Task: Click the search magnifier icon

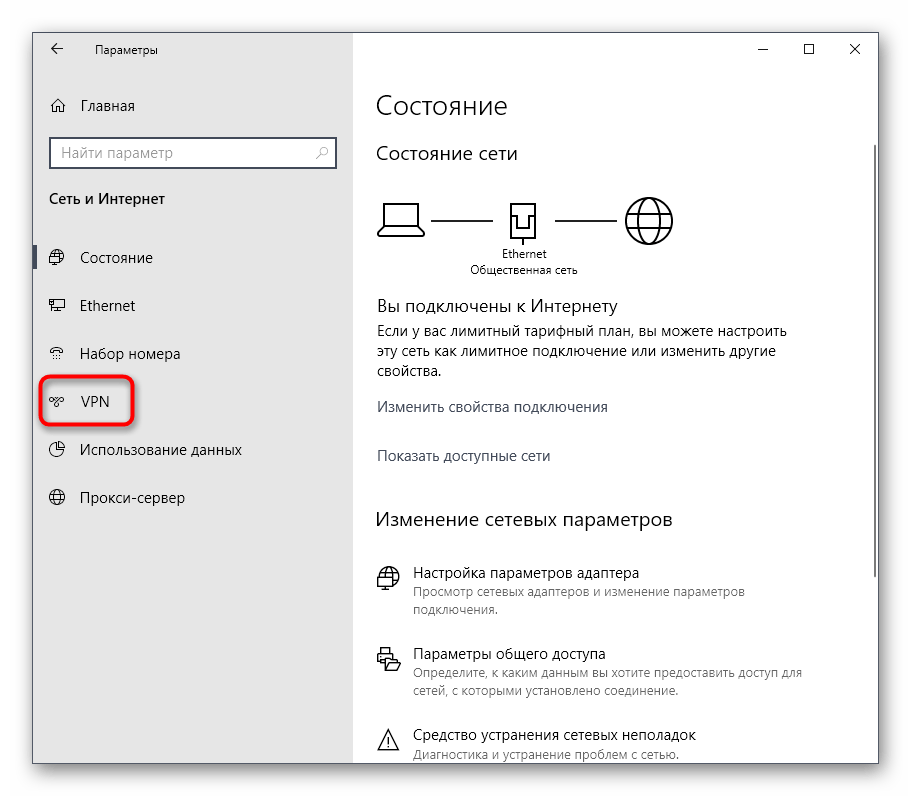Action: coord(322,153)
